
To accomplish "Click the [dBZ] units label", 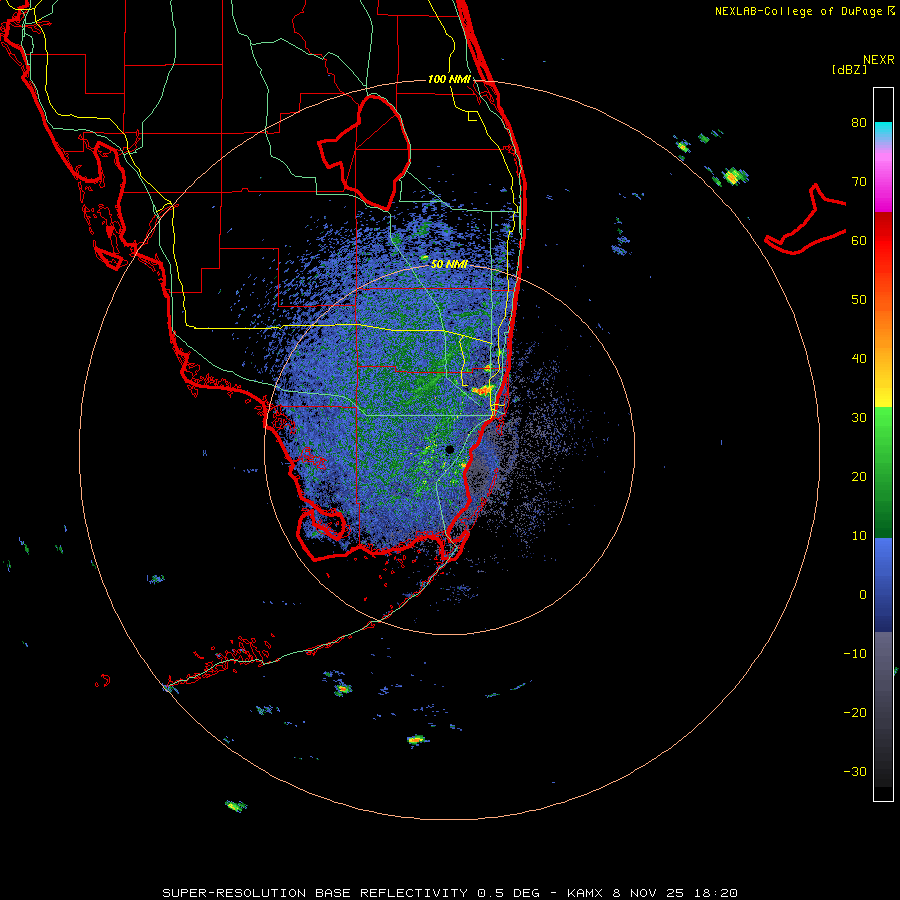I will [849, 70].
